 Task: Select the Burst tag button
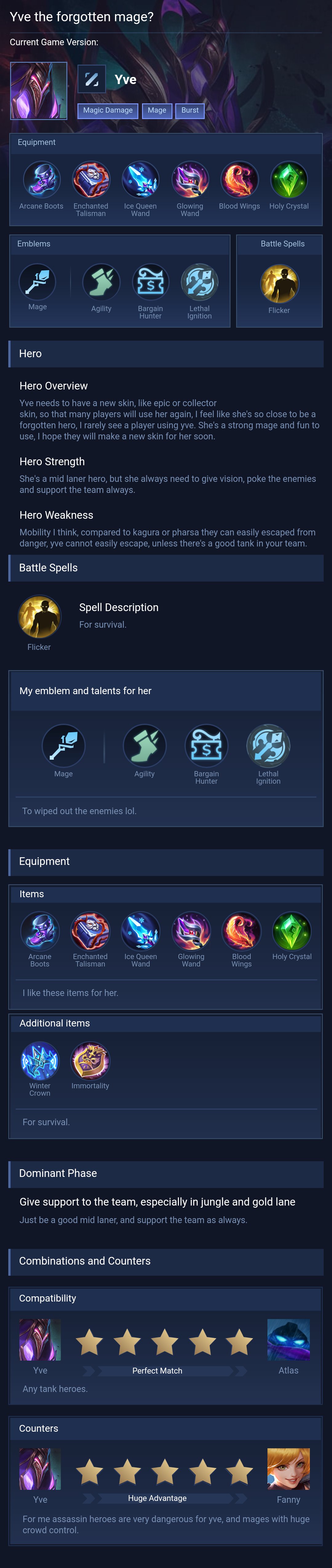pos(190,111)
